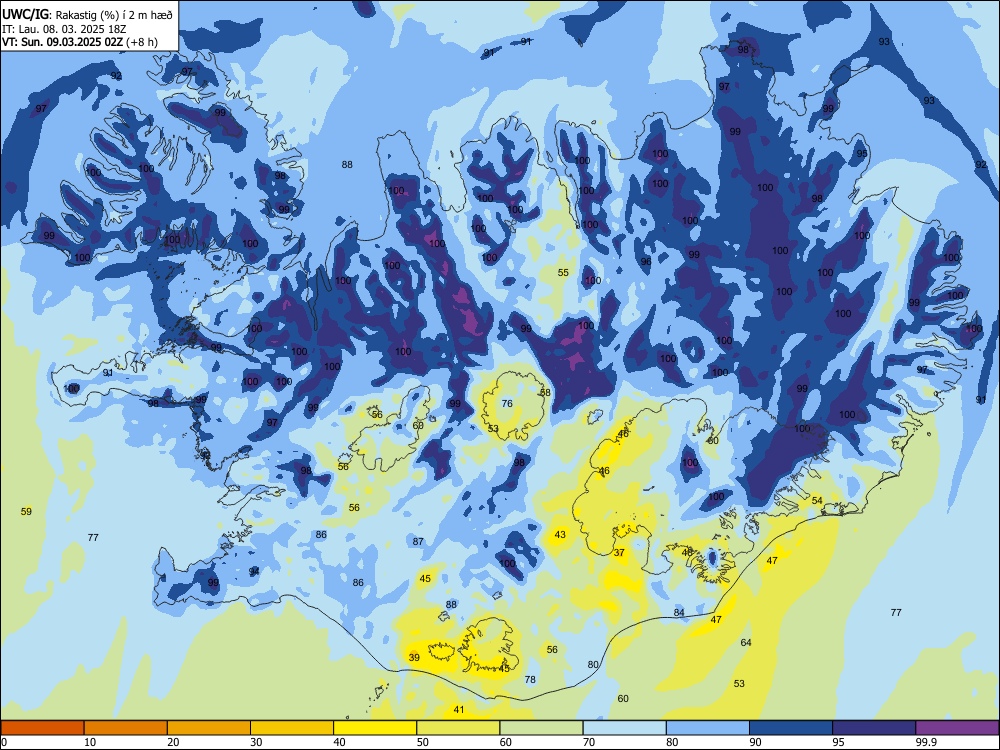Select the medium blue 80–90 legend swatch
The width and height of the screenshot is (1000, 750).
[x=708, y=728]
